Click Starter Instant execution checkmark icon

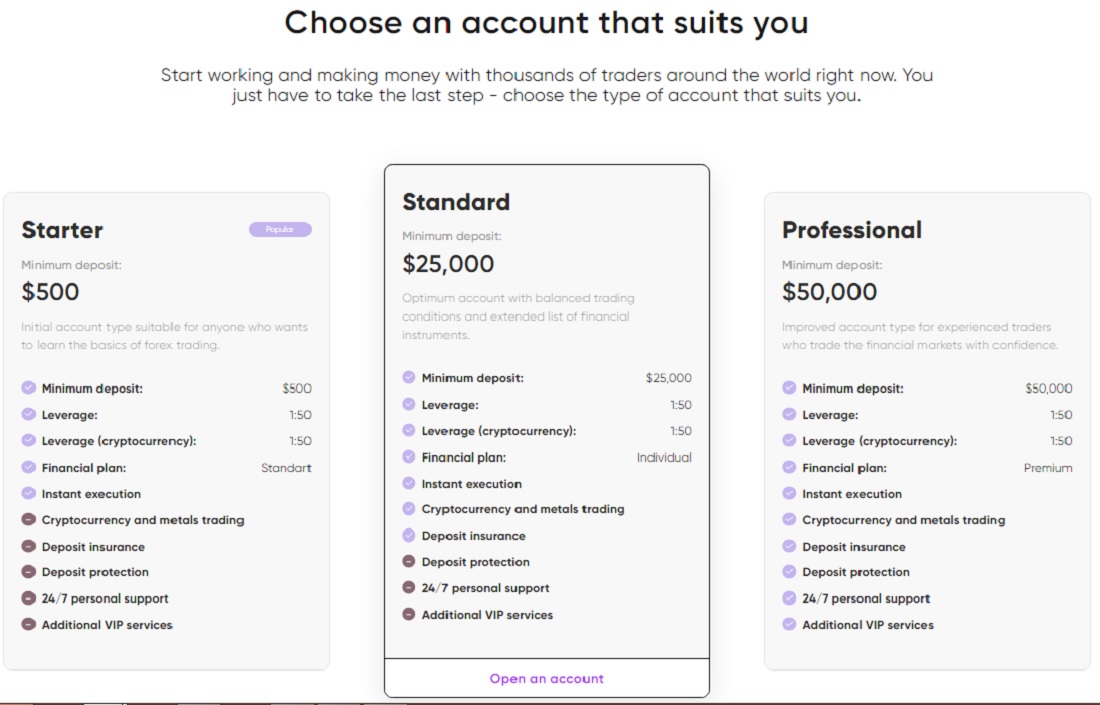29,493
